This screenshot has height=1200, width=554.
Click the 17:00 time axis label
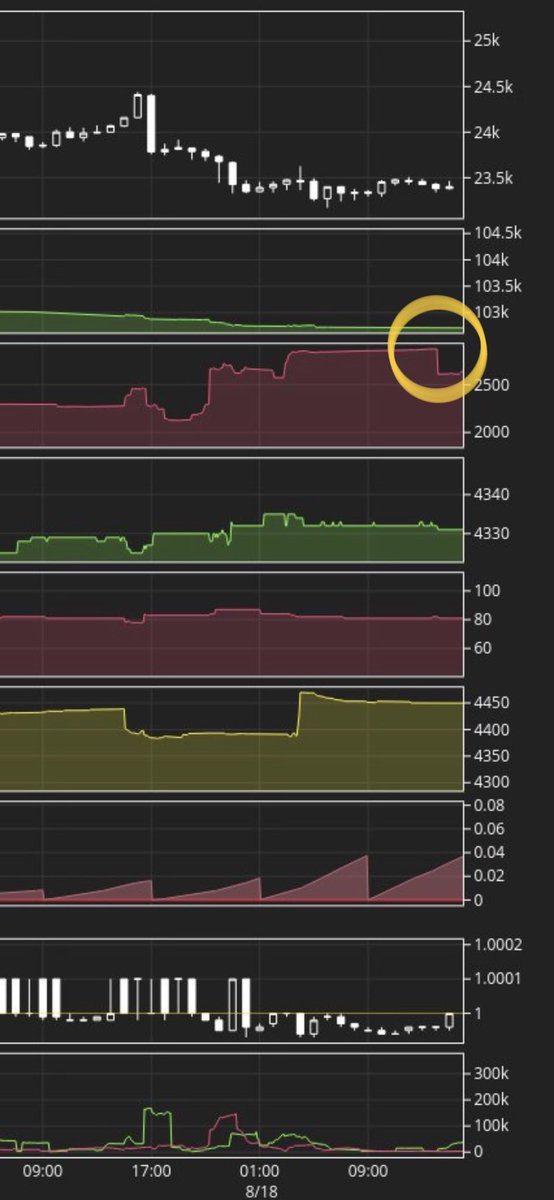coord(151,1171)
